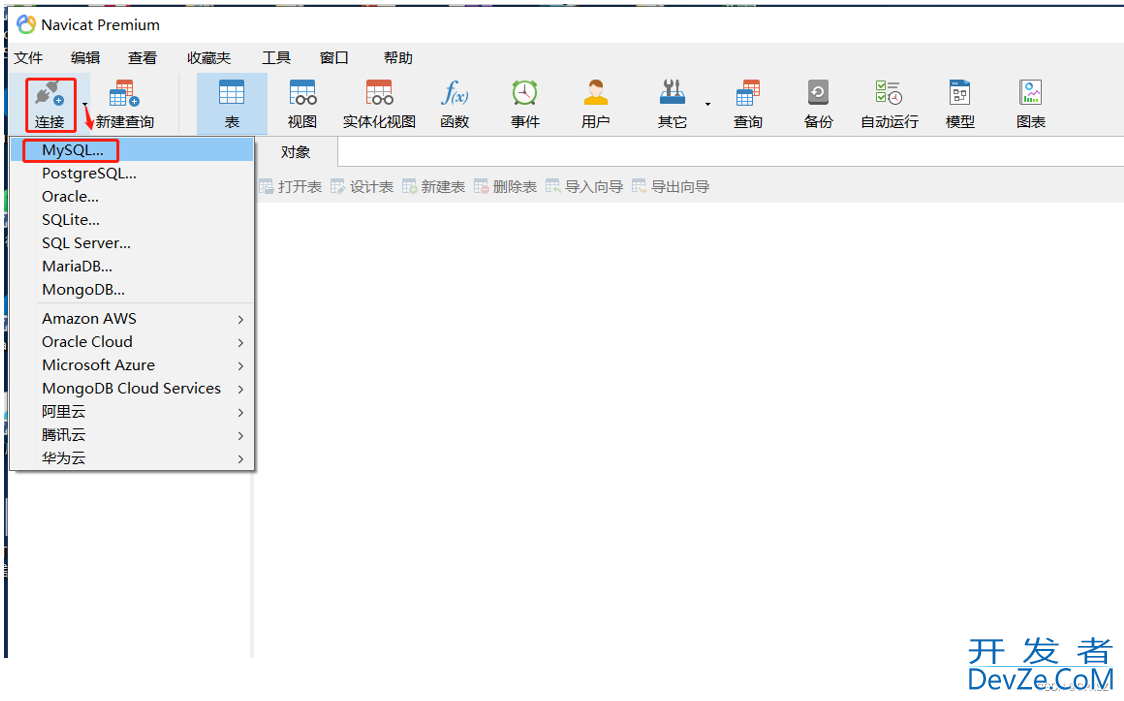Viewport: 1124px width, 701px height.
Task: Choose Oracle... from the connection list
Action: tap(132, 196)
